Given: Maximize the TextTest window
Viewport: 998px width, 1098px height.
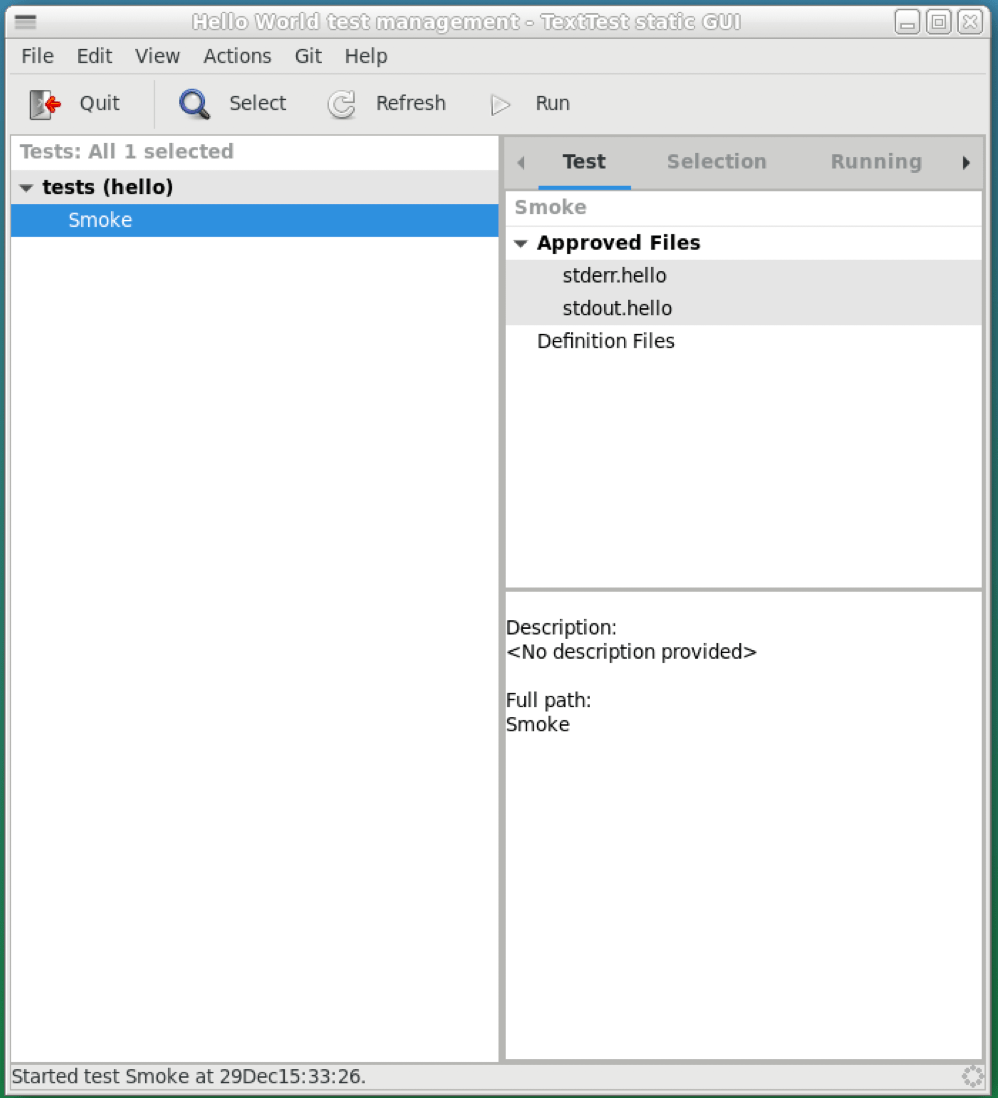Looking at the screenshot, I should (938, 22).
